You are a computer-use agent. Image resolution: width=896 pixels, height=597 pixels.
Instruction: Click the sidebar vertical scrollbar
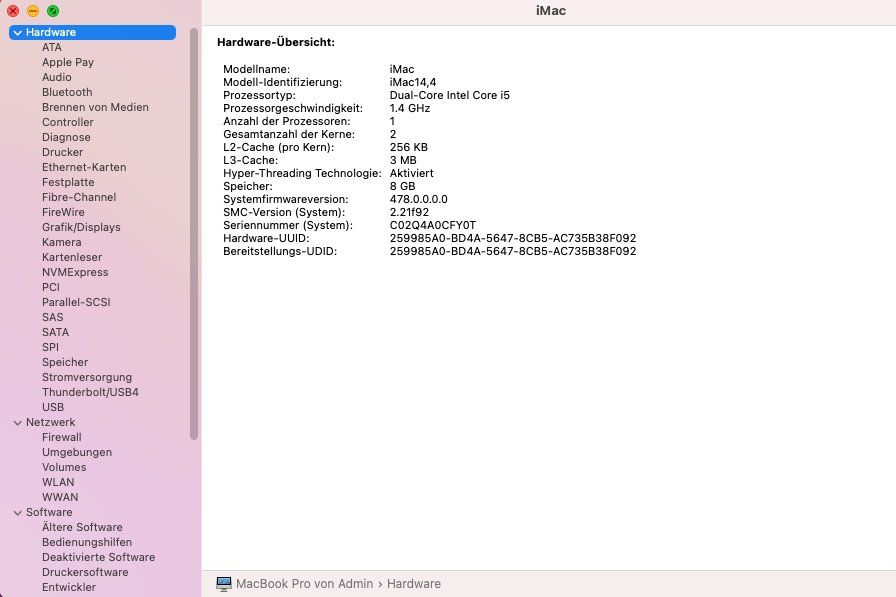(x=194, y=234)
